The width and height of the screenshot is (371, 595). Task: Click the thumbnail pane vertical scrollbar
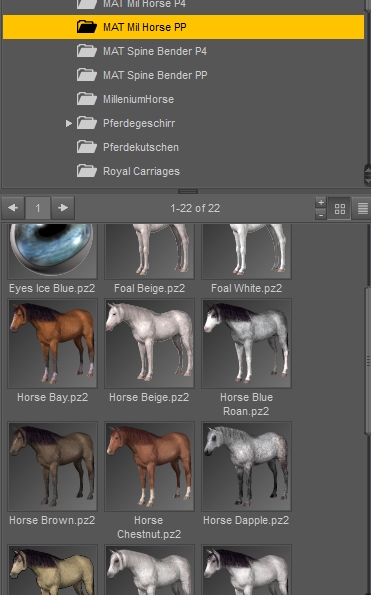(x=367, y=360)
